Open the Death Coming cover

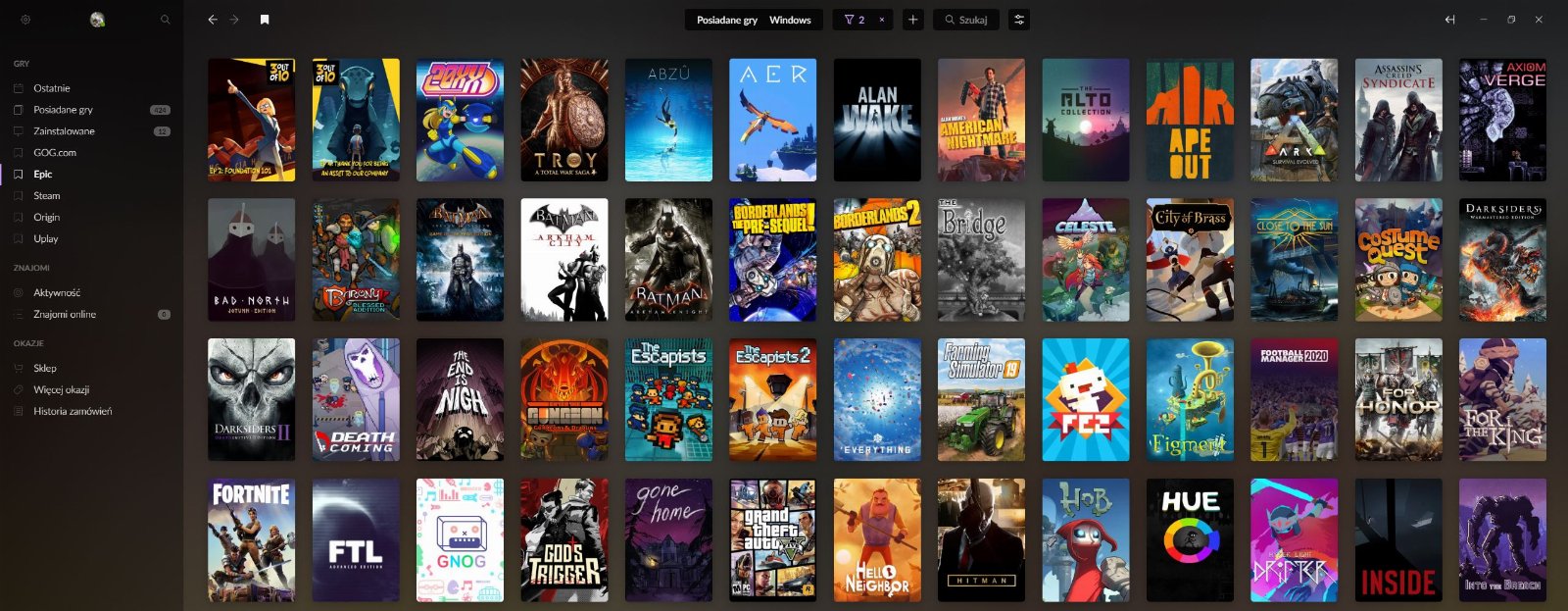point(356,400)
